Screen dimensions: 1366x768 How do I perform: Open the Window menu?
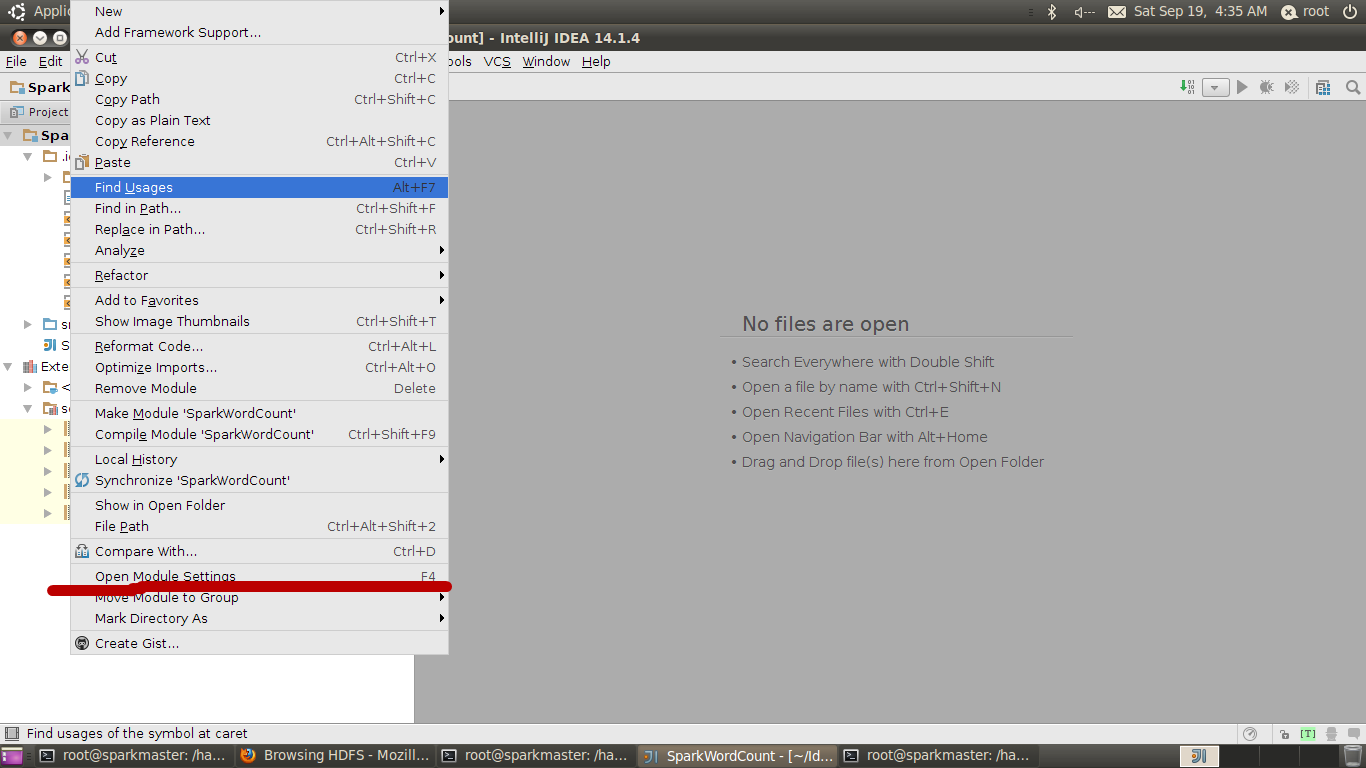546,61
